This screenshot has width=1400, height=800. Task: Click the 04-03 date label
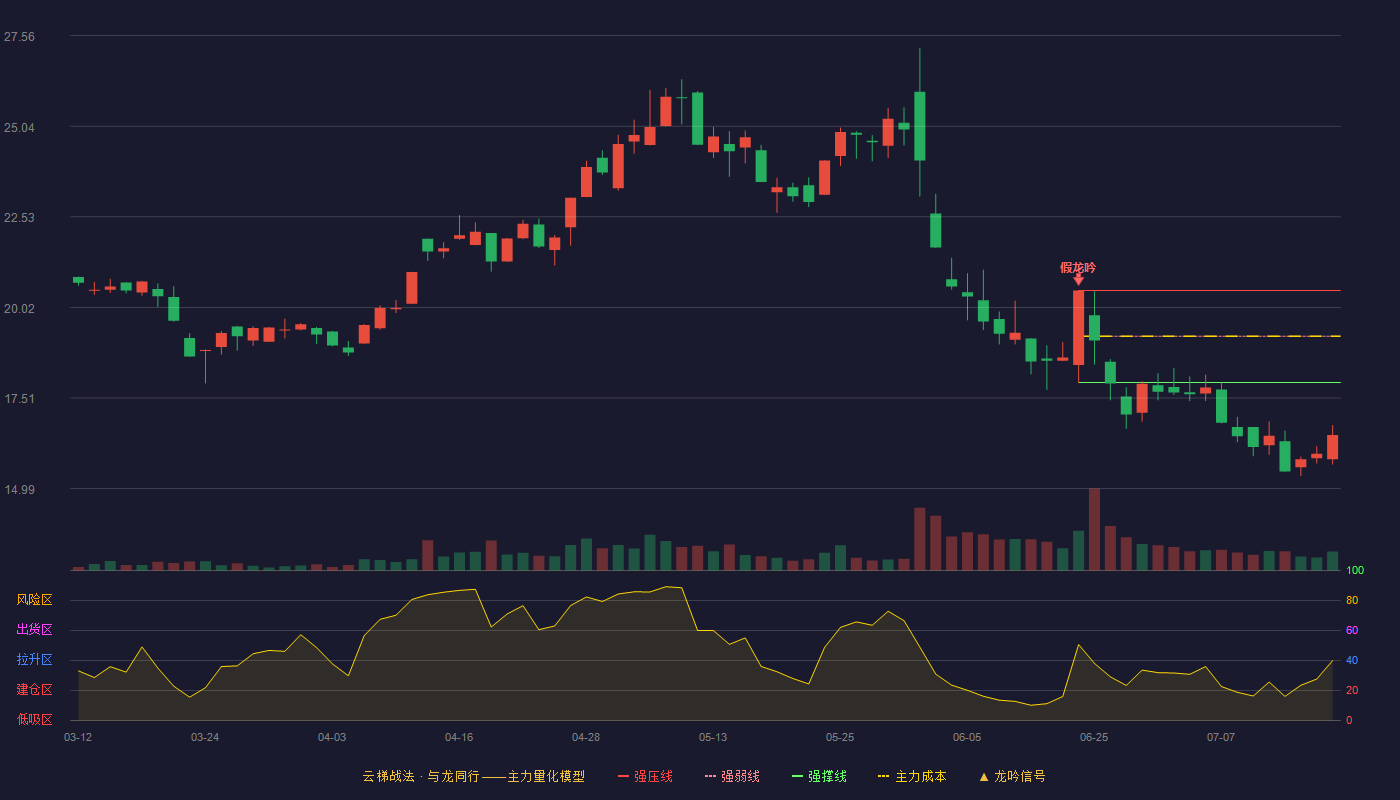(332, 737)
